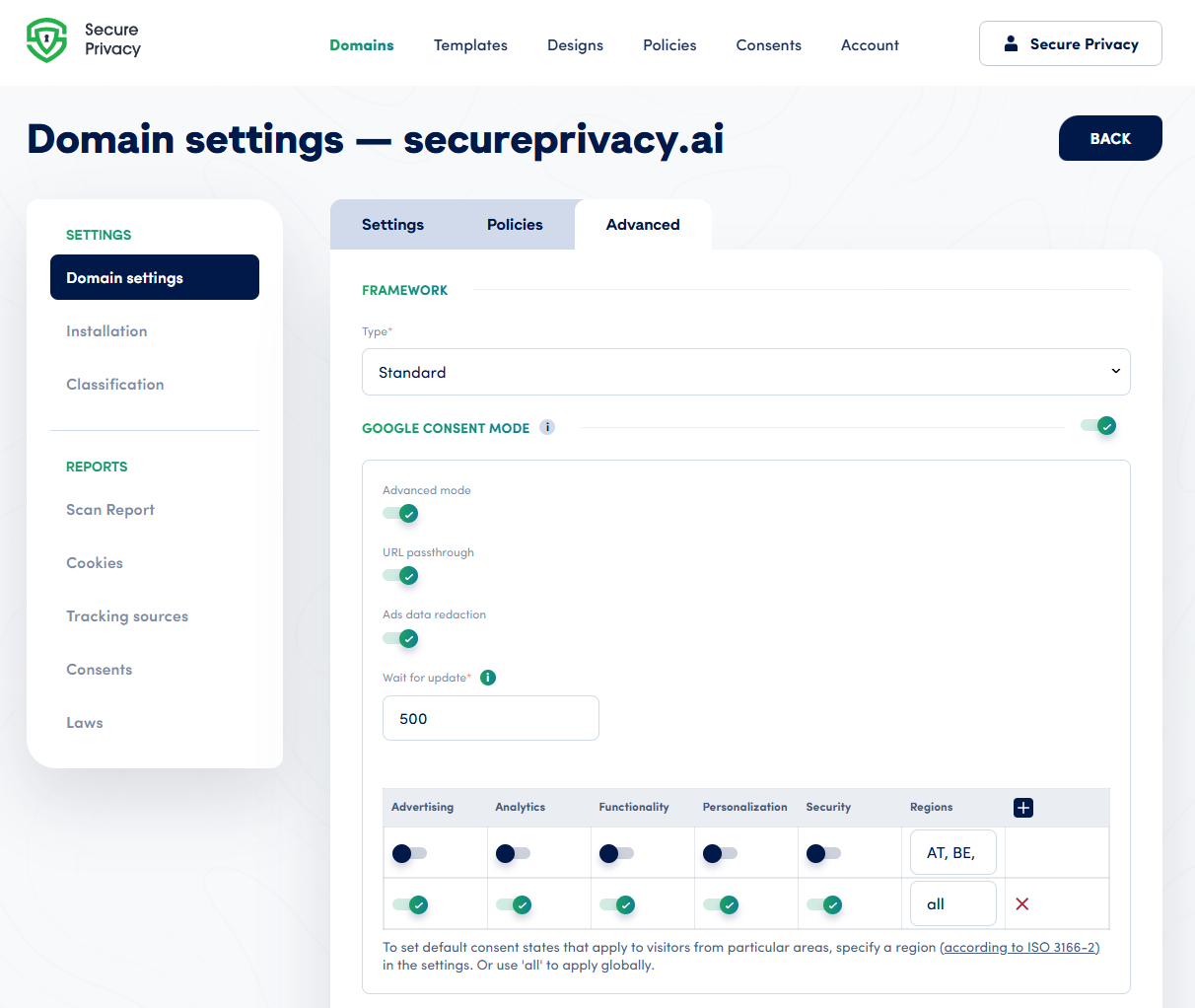Click the Wait for update field showing 500
The image size is (1195, 1008).
tap(490, 718)
